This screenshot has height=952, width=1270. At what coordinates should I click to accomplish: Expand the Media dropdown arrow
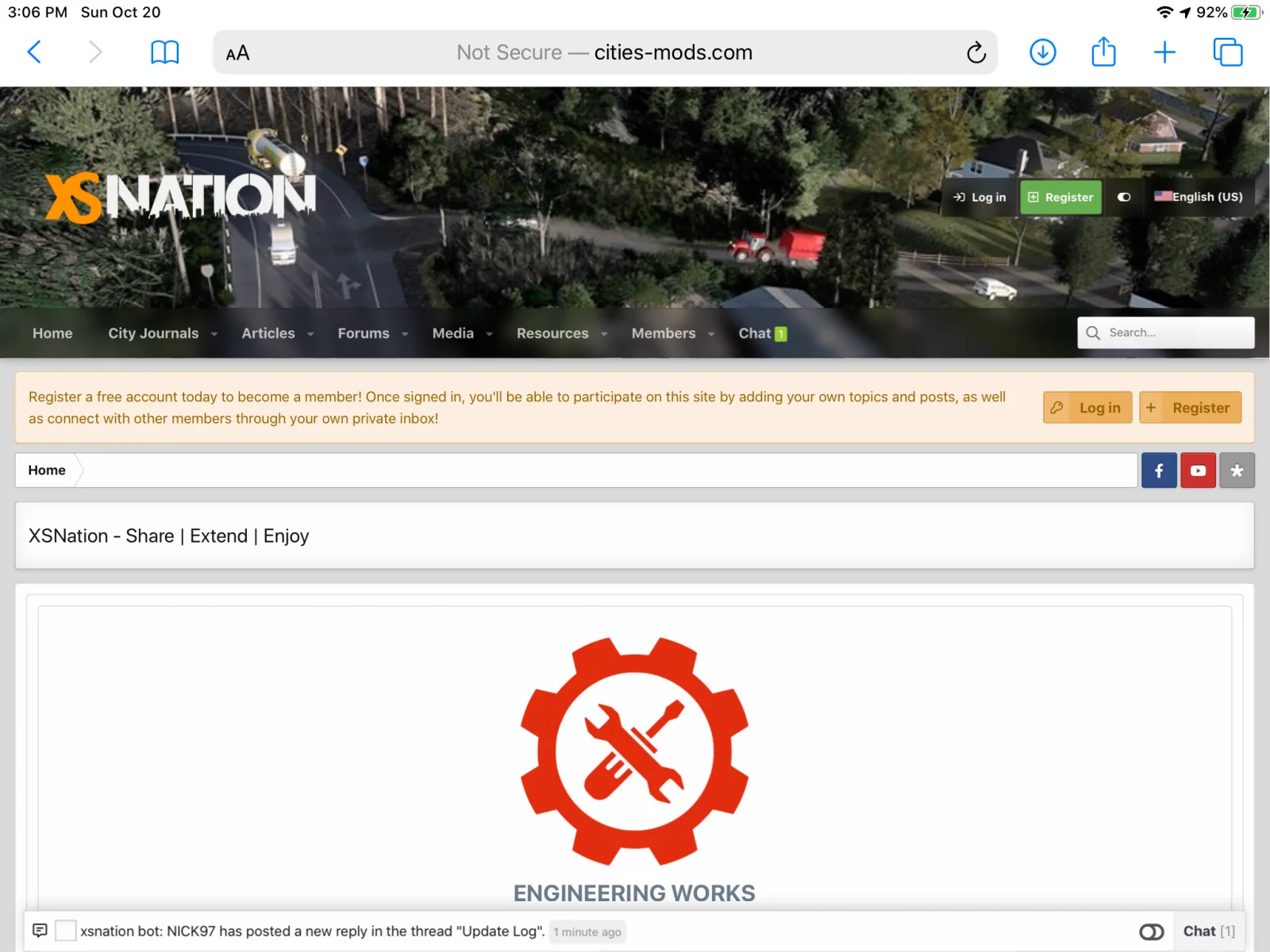(x=490, y=334)
